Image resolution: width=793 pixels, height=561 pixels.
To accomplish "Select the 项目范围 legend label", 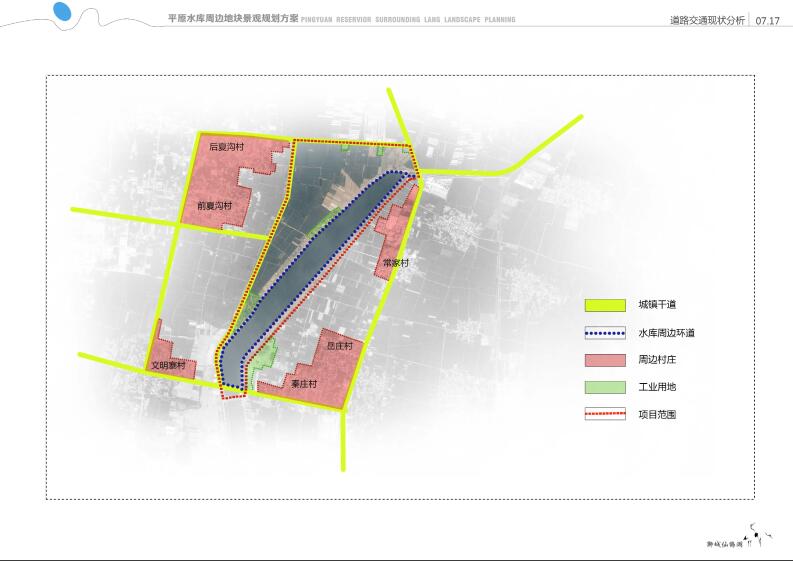I will (x=657, y=414).
